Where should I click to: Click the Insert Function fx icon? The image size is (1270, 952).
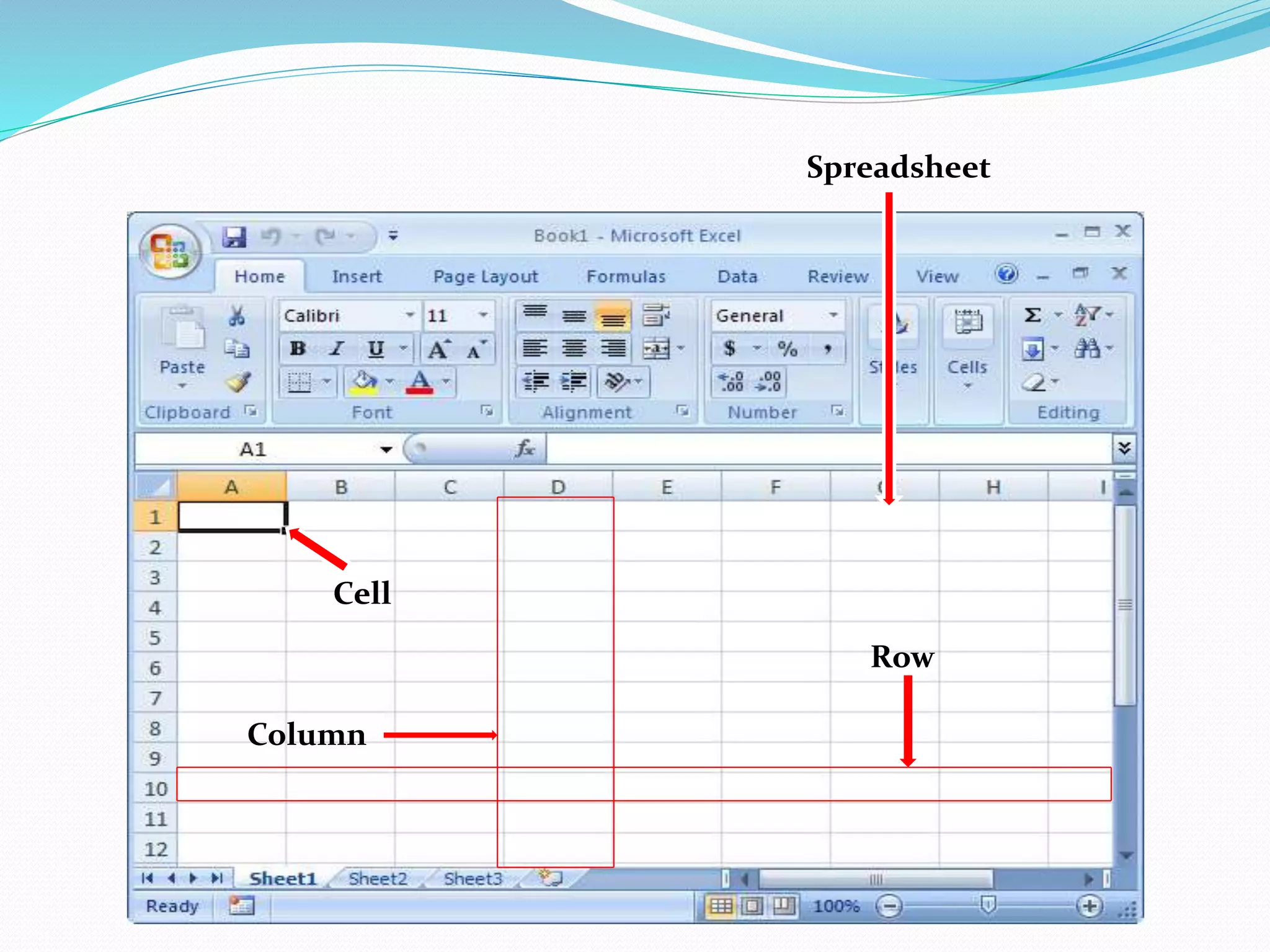pyautogui.click(x=525, y=448)
